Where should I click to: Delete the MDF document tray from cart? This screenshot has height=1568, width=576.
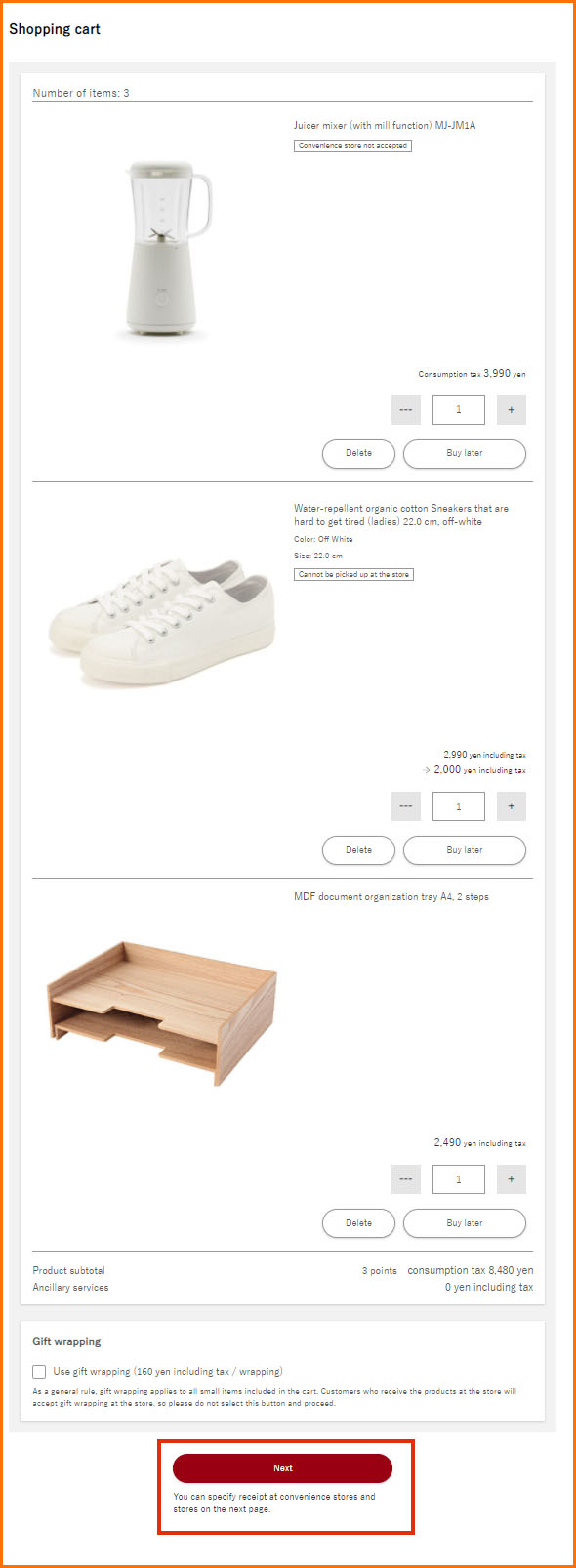pyautogui.click(x=358, y=1223)
